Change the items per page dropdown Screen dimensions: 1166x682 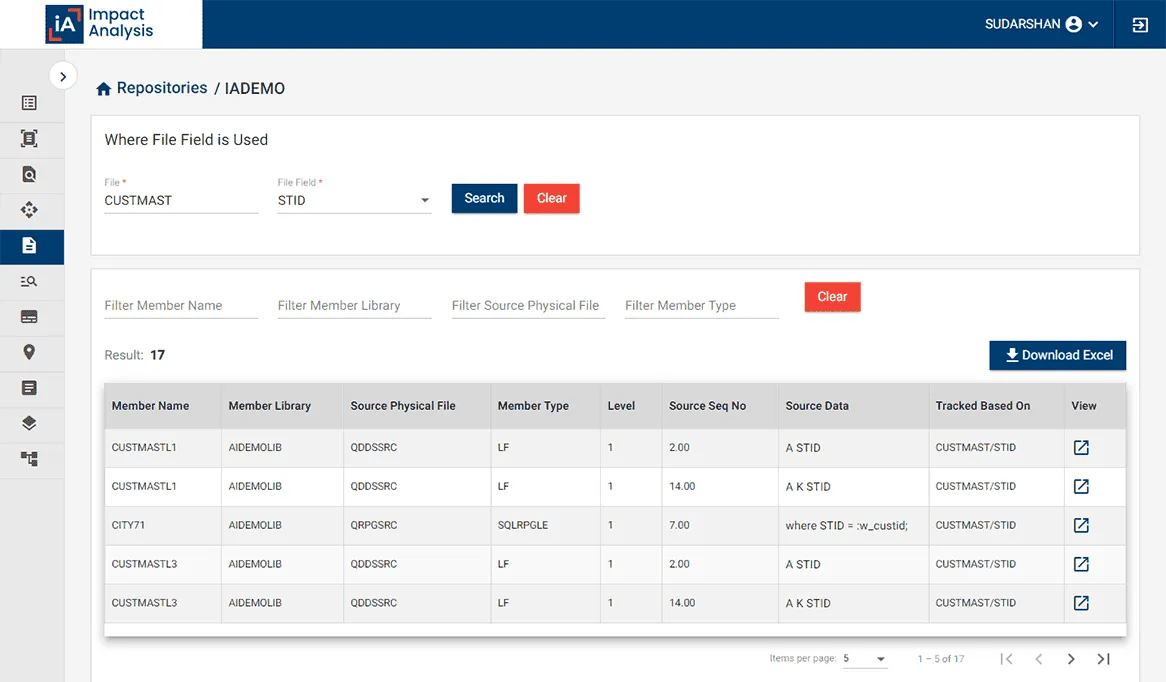865,659
